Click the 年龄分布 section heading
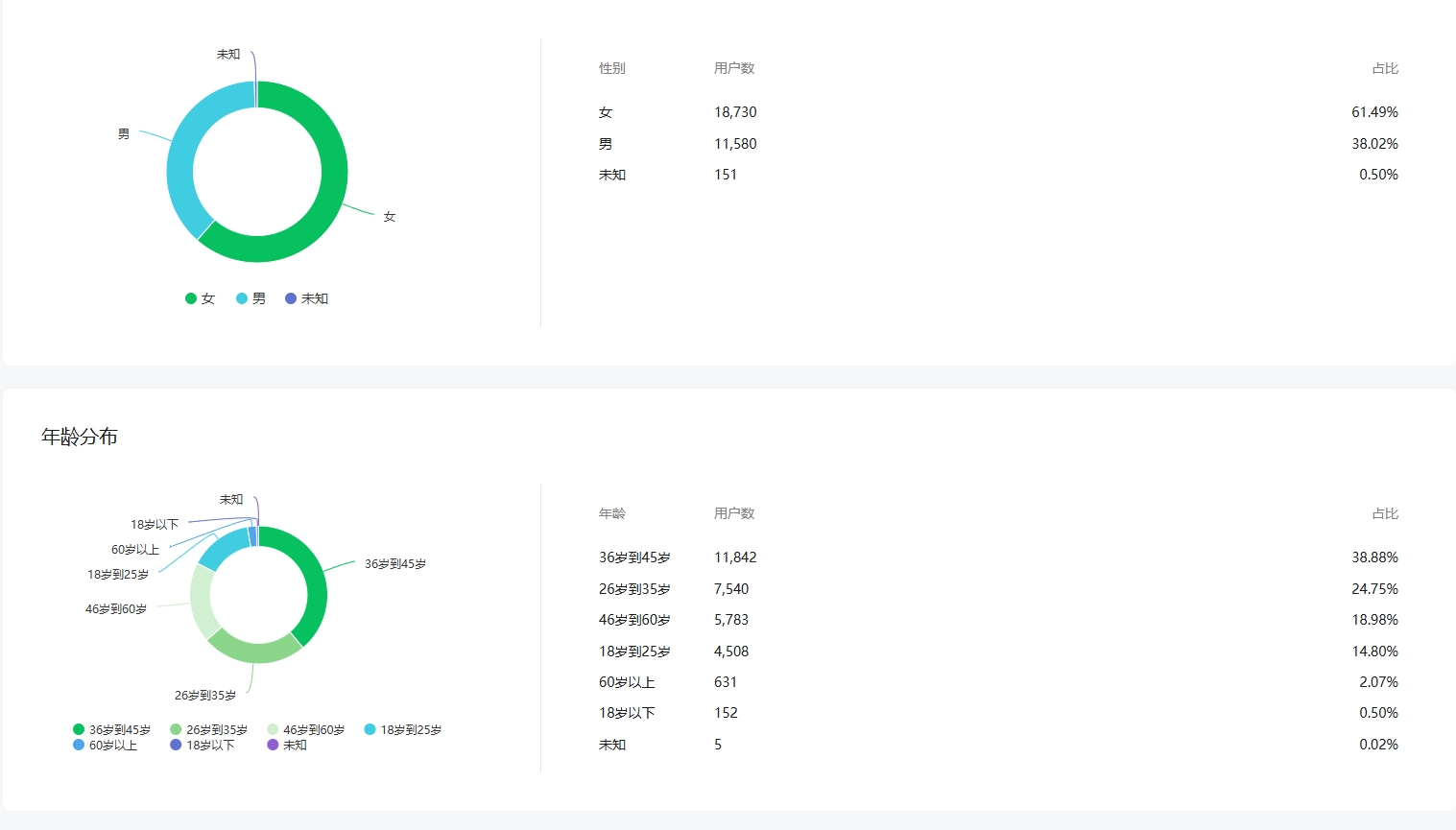Viewport: 1456px width, 830px height. tap(80, 437)
